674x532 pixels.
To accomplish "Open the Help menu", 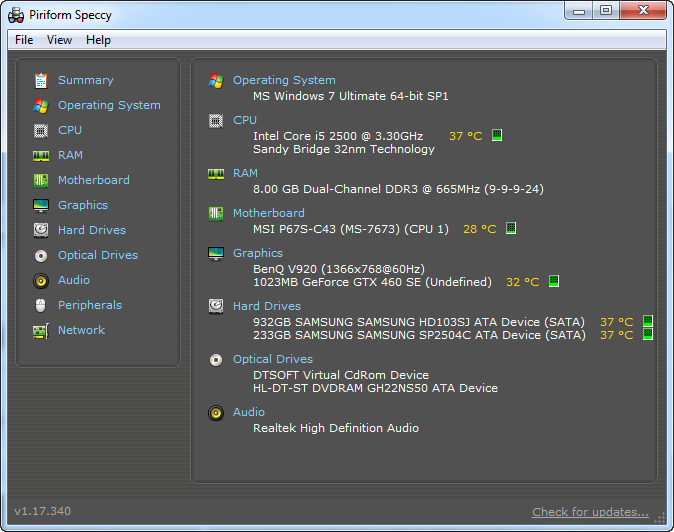I will 98,40.
